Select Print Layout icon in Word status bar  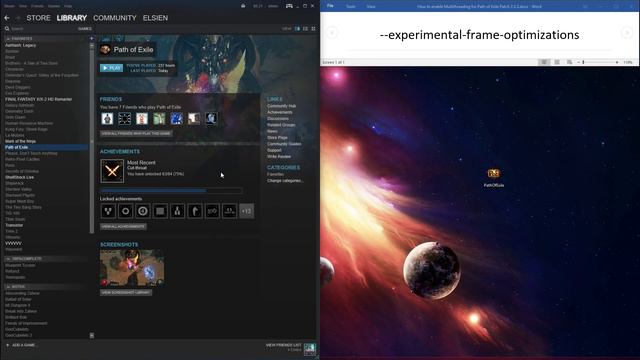tap(557, 62)
